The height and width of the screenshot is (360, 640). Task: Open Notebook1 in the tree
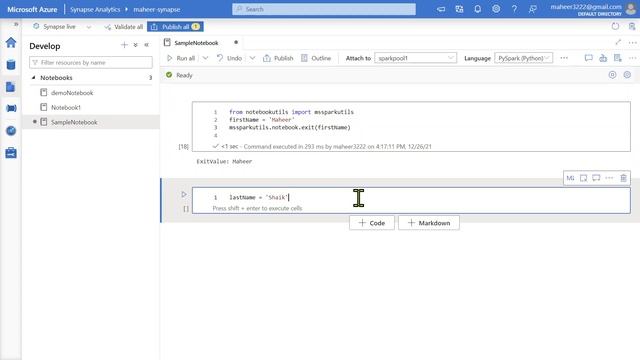(x=66, y=107)
